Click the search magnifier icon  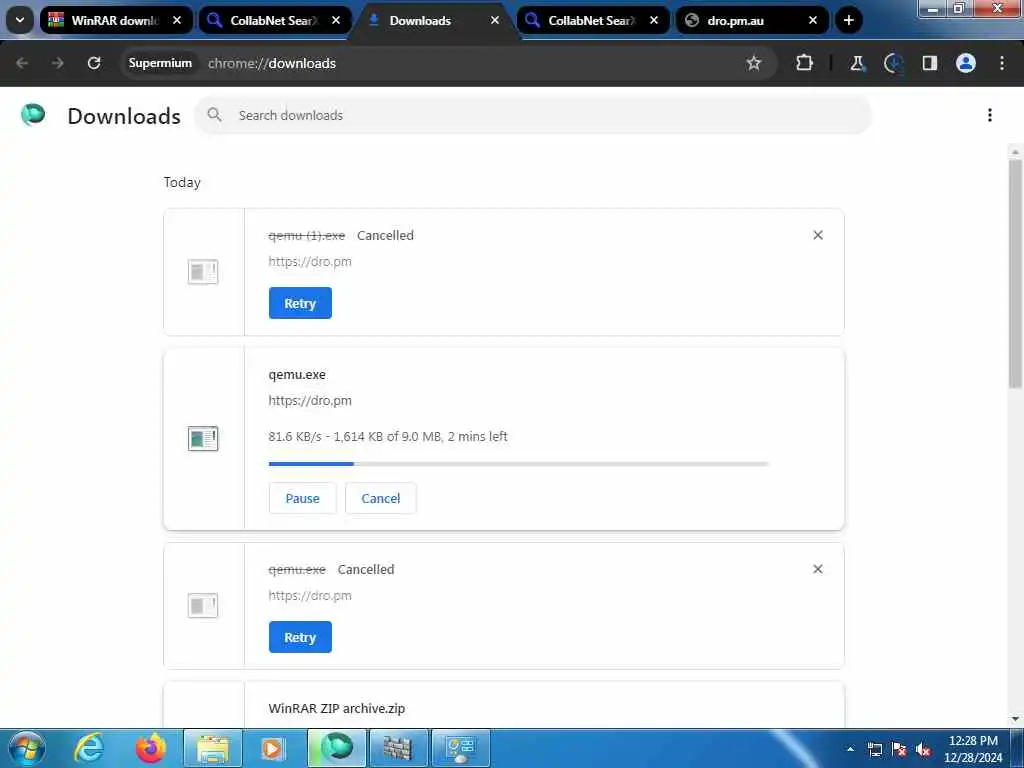(x=214, y=115)
